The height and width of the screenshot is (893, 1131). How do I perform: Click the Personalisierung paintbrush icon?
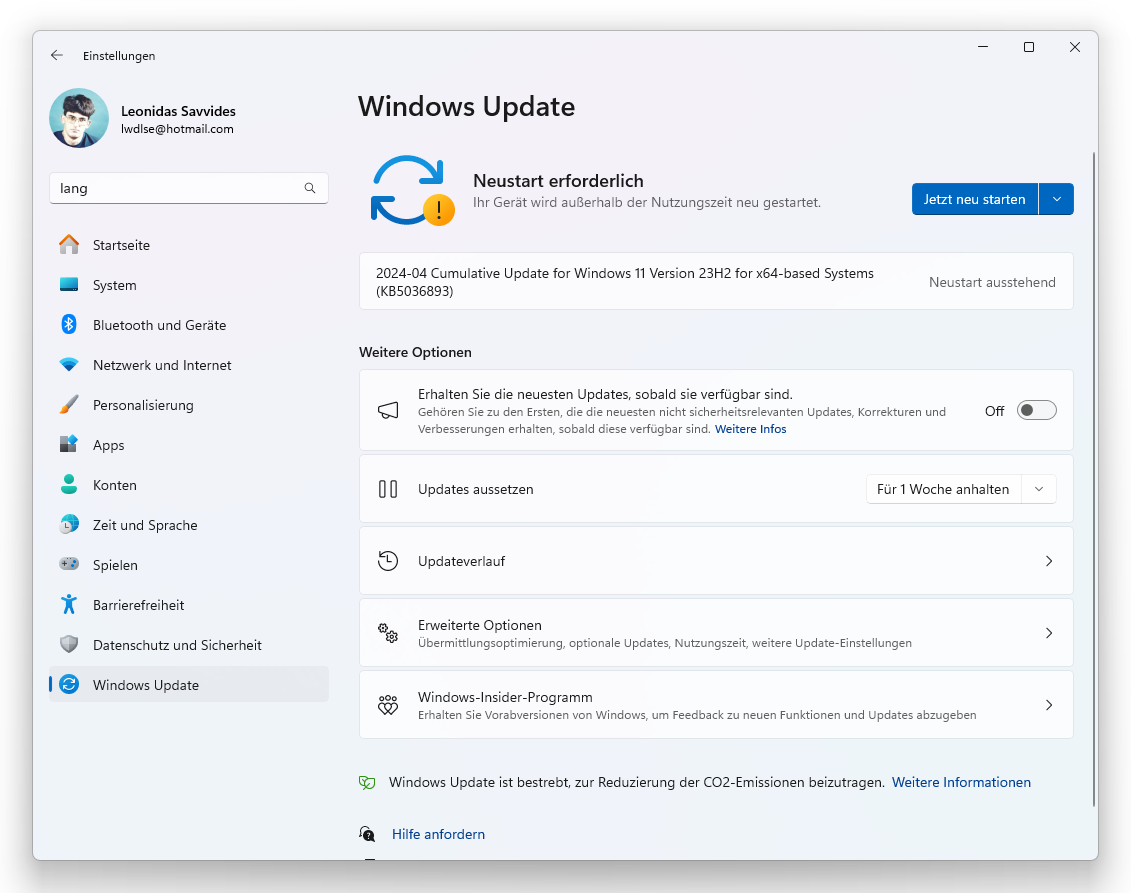(69, 405)
